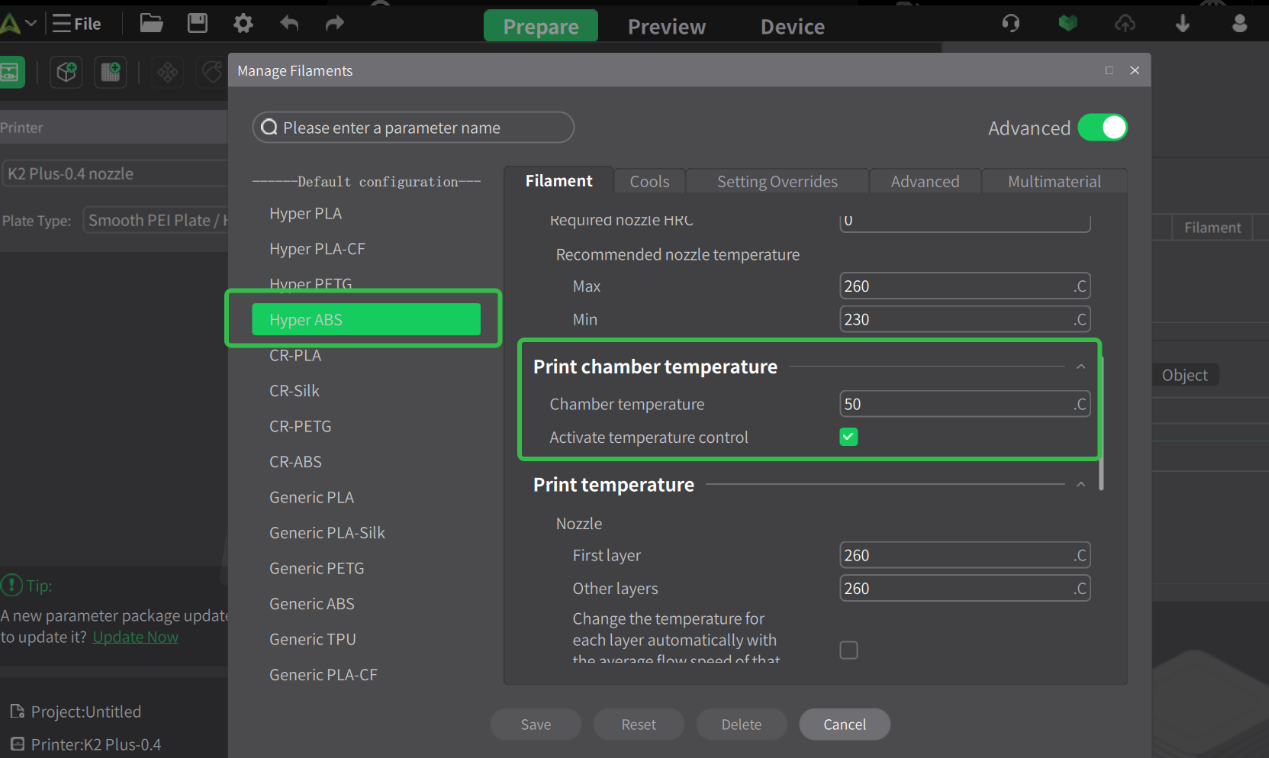Click the open folder icon
Screen dimensions: 1269x758
[x=151, y=23]
